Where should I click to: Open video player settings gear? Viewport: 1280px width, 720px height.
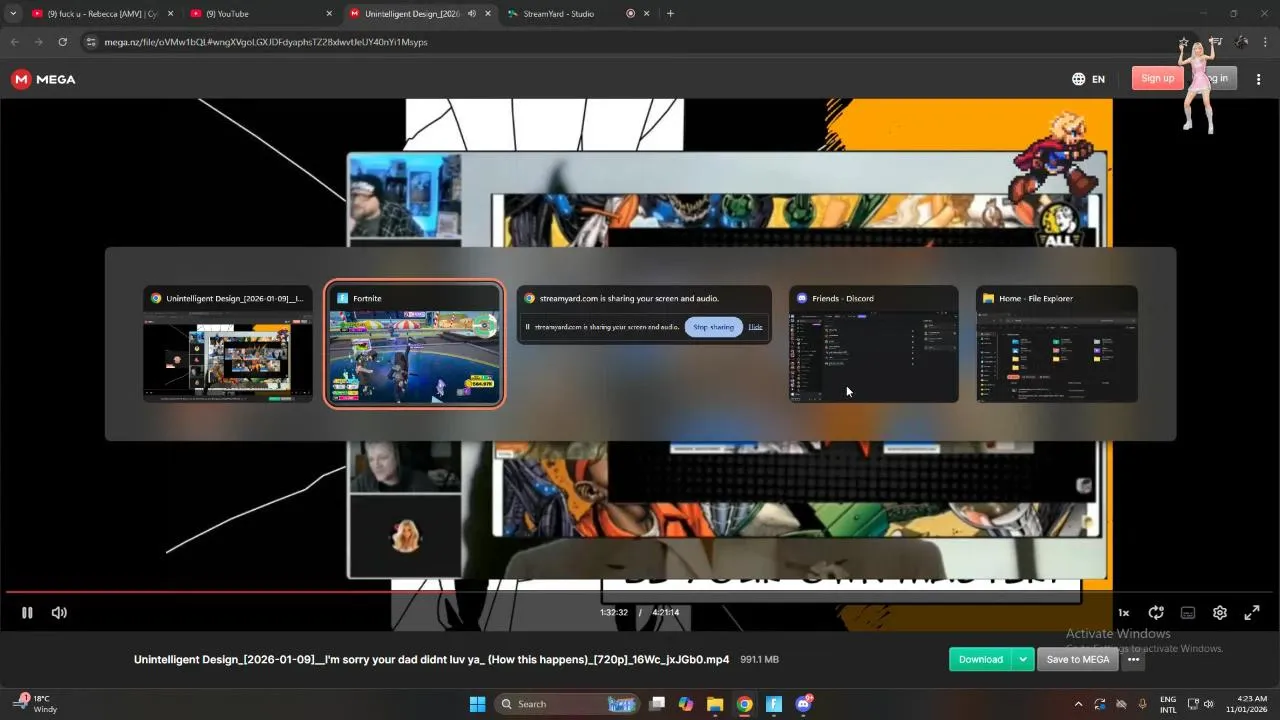coord(1220,613)
